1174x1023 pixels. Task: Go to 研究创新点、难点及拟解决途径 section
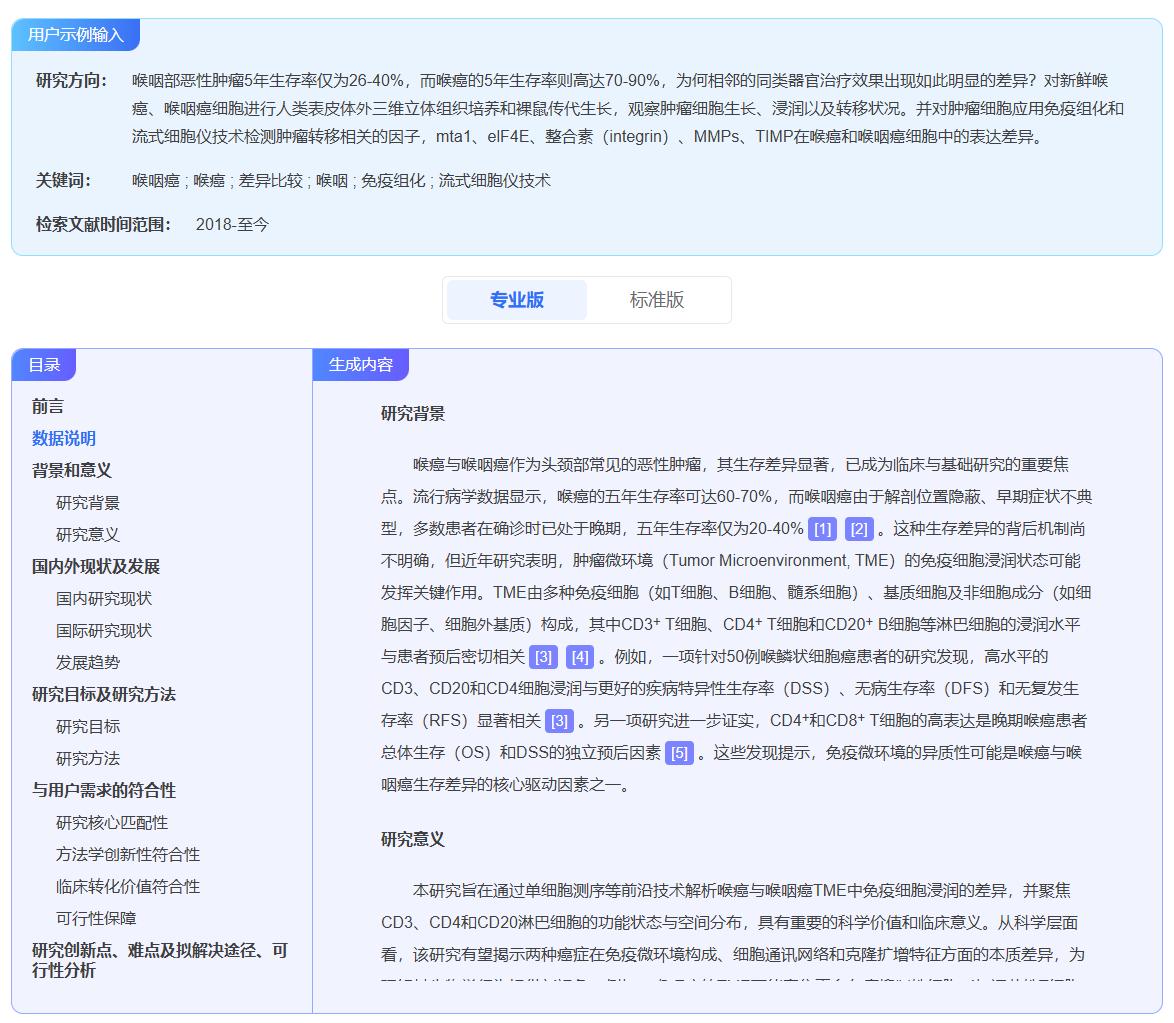tap(159, 960)
